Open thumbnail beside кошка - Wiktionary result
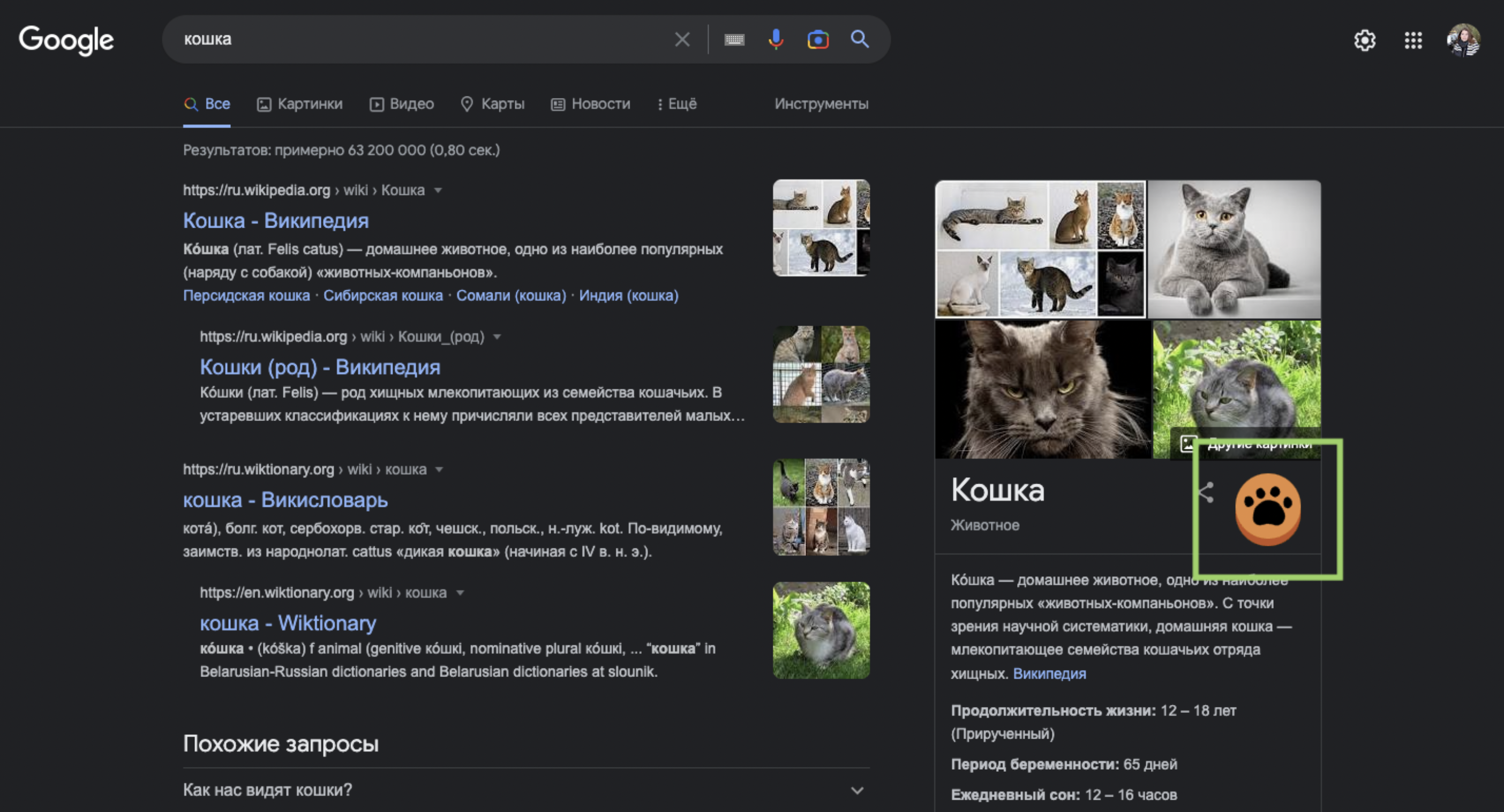This screenshot has height=812, width=1504. click(821, 630)
